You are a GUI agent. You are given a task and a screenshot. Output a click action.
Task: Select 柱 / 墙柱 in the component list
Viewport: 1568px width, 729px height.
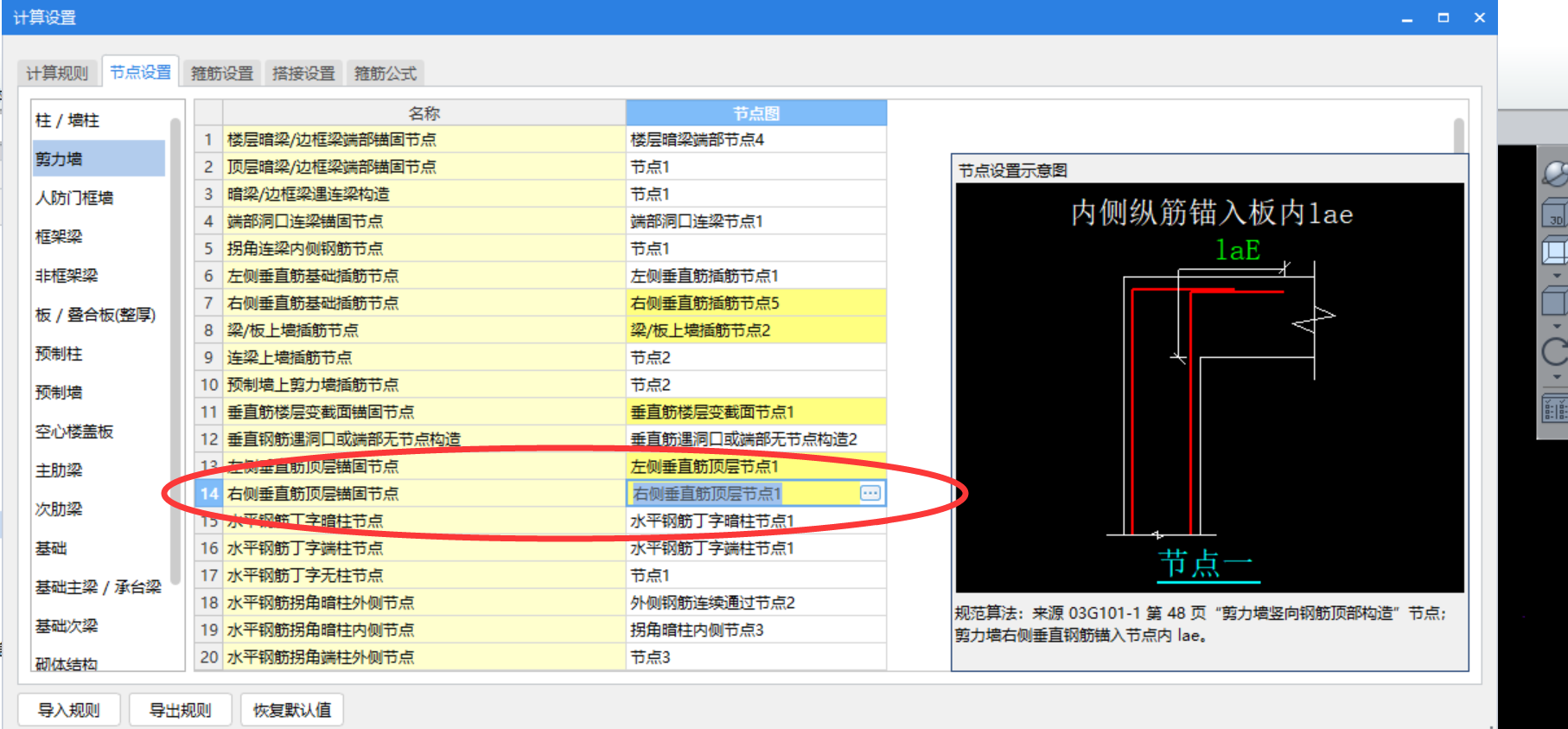(x=98, y=120)
